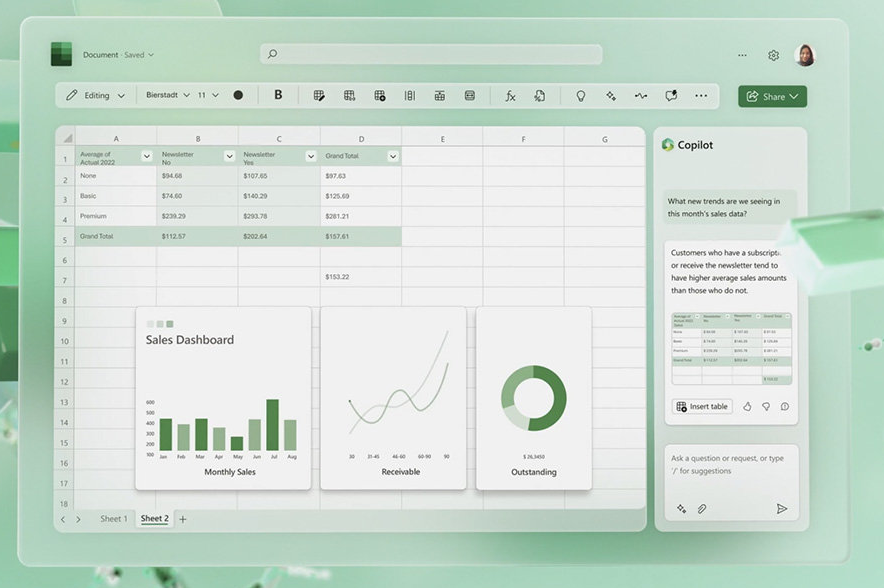Click cell containing $140.29
The image size is (884, 588).
pyautogui.click(x=279, y=196)
